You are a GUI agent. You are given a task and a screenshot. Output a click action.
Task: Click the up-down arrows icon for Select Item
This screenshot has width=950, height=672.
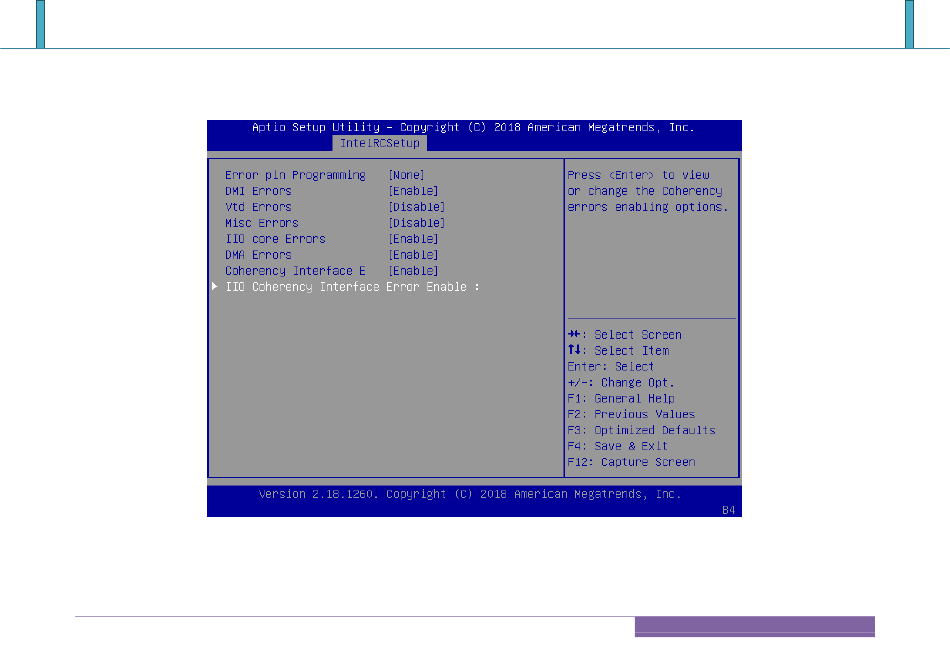(574, 351)
